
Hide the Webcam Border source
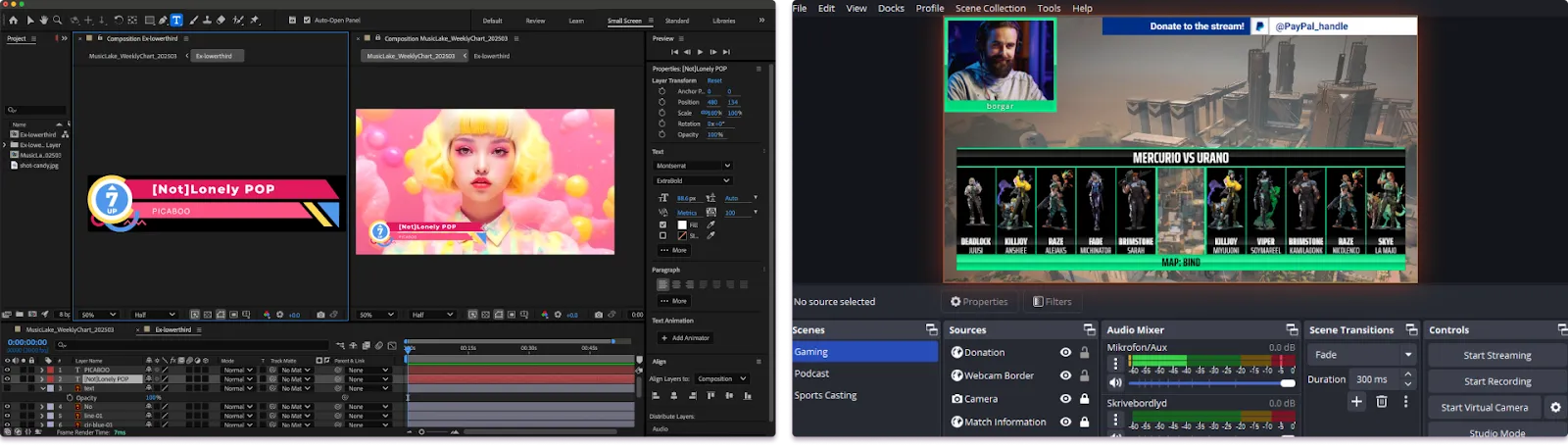tap(1065, 375)
